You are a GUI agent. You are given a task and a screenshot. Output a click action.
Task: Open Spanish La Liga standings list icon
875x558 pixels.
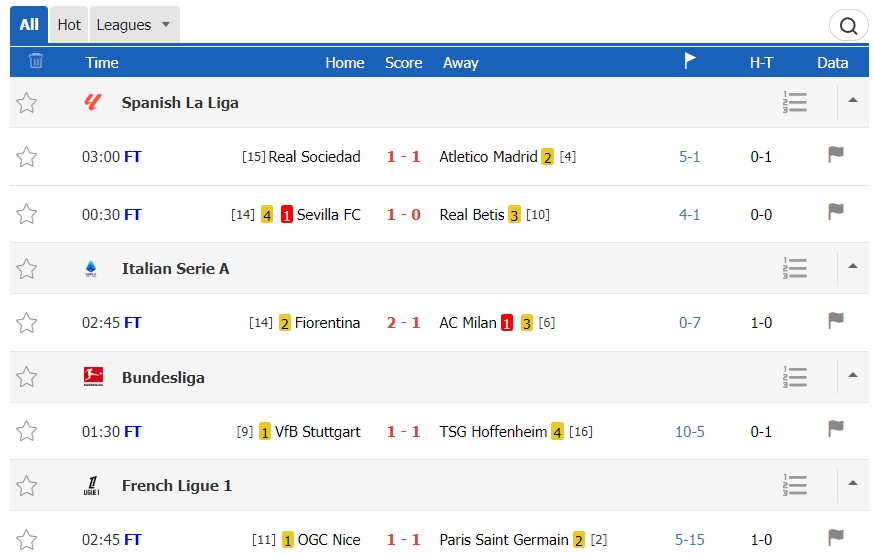click(795, 103)
